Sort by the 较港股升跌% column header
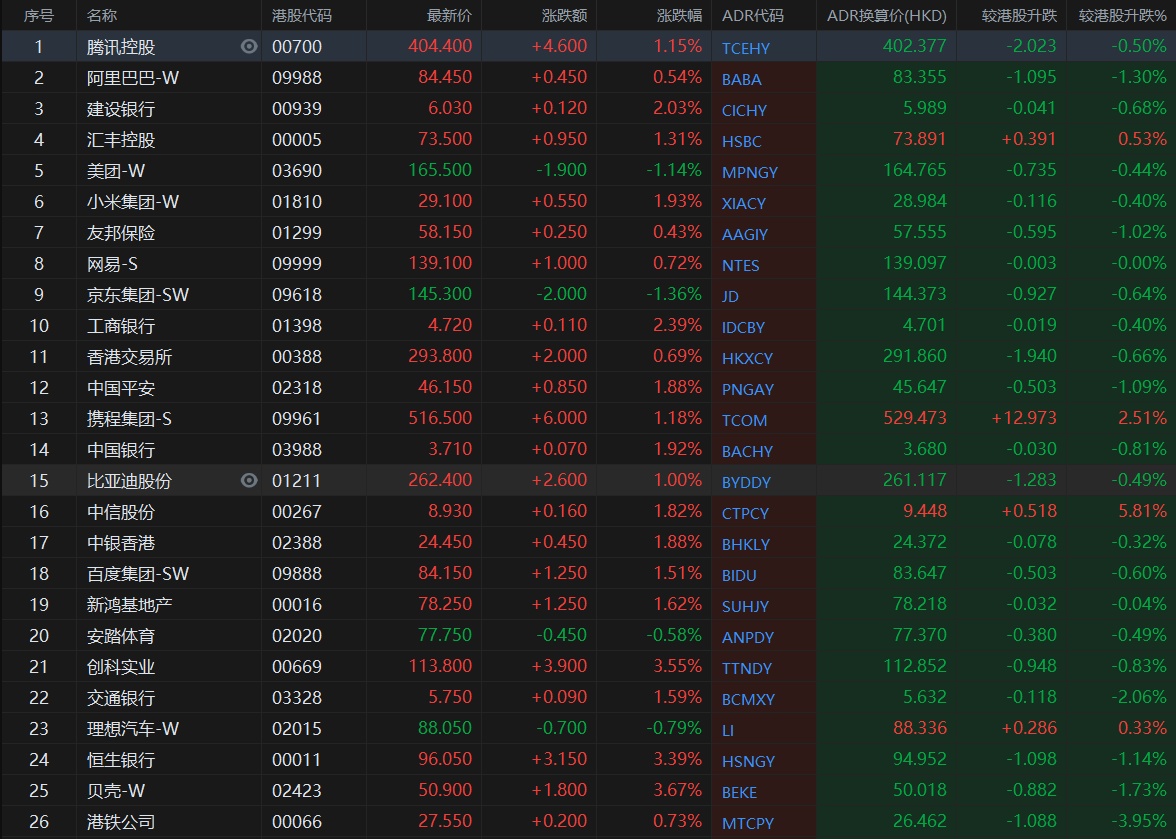Screen dimensions: 1176x839 point(1122,16)
